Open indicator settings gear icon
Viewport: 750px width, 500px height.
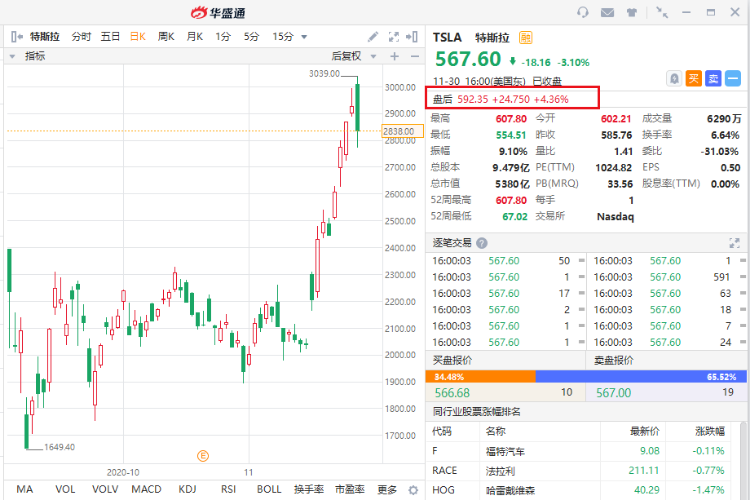pyautogui.click(x=413, y=490)
